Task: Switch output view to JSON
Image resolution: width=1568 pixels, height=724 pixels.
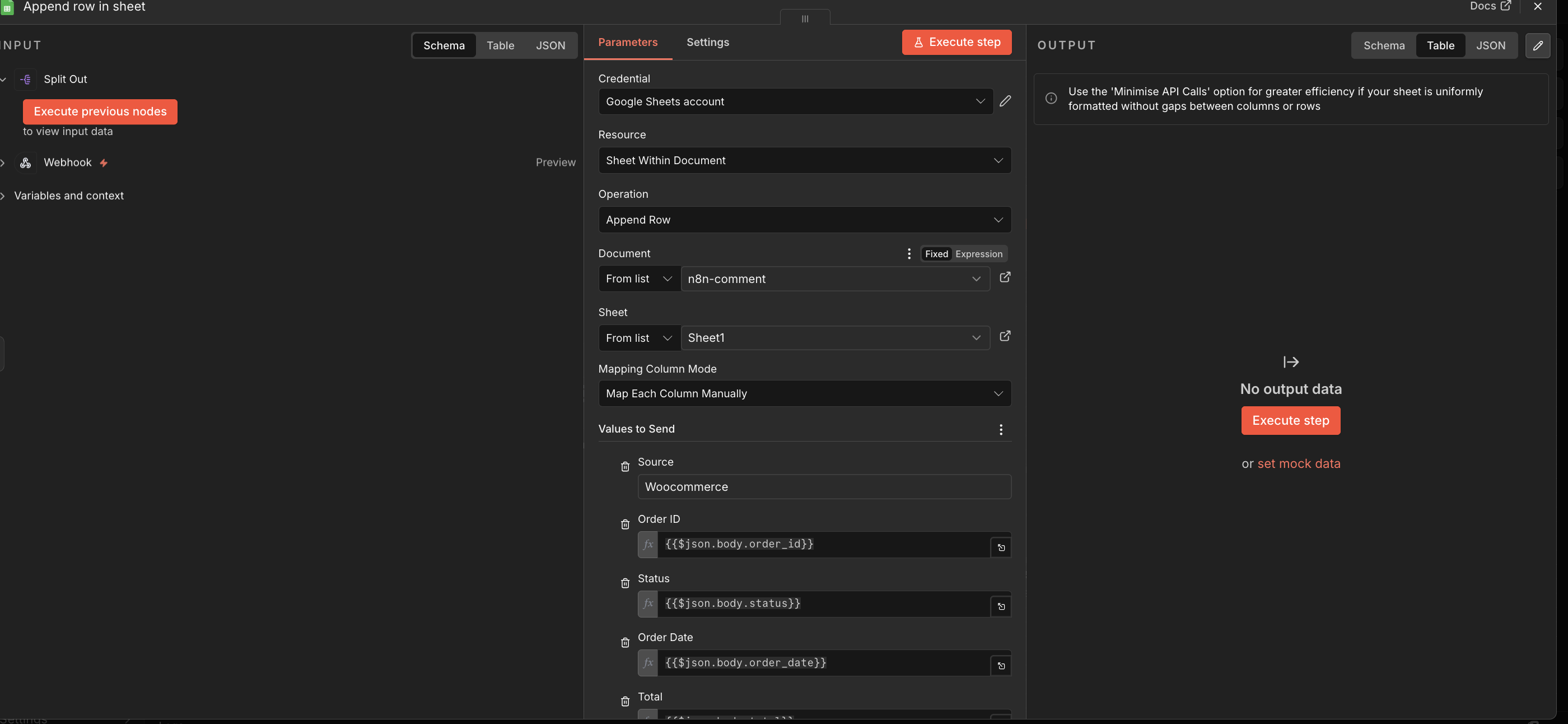Action: click(1490, 45)
